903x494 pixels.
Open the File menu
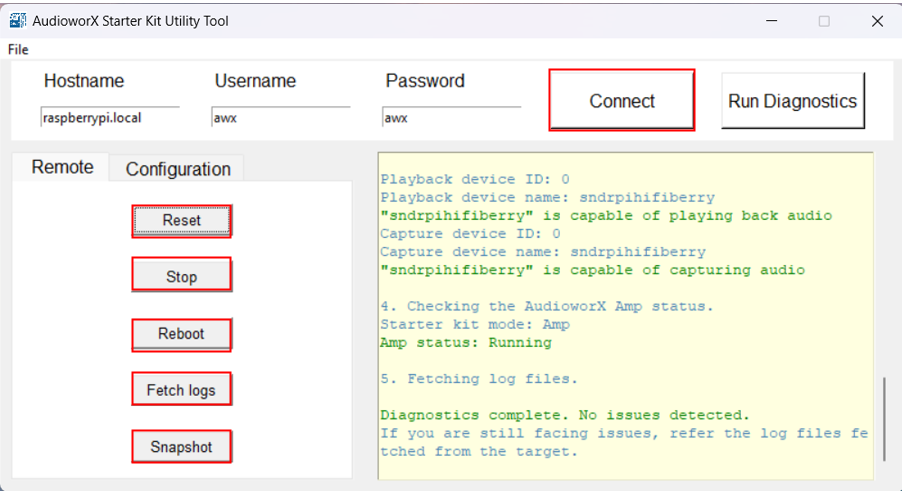(x=18, y=50)
